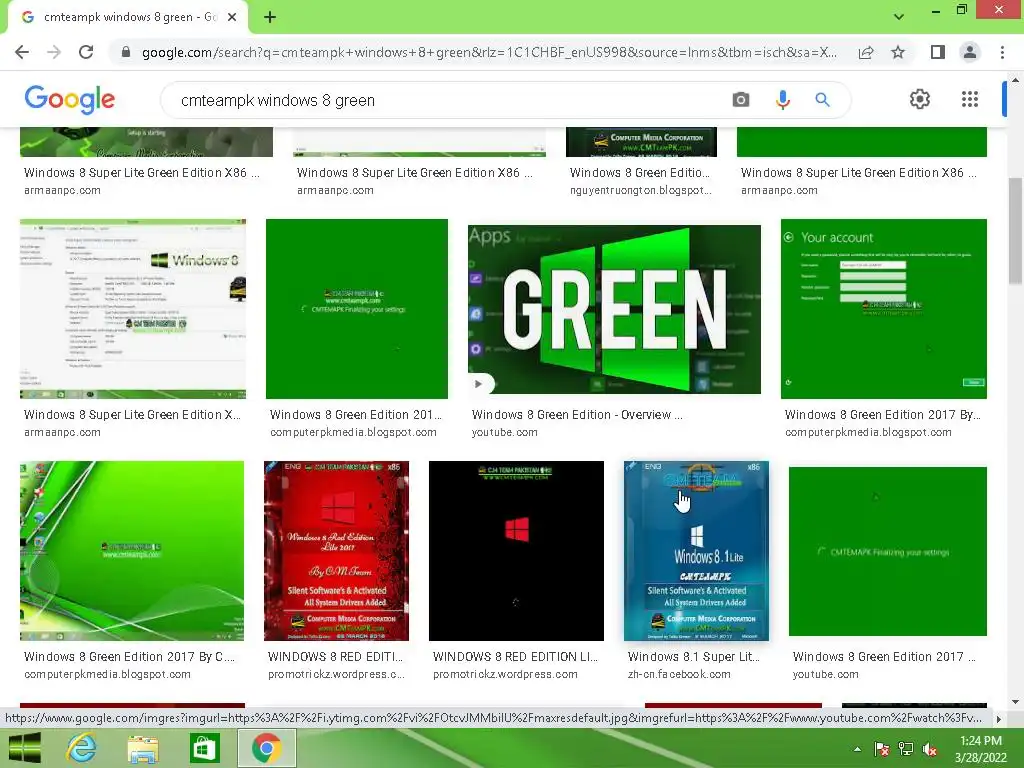The height and width of the screenshot is (768, 1024).
Task: Open the browser side panel
Action: (x=938, y=52)
